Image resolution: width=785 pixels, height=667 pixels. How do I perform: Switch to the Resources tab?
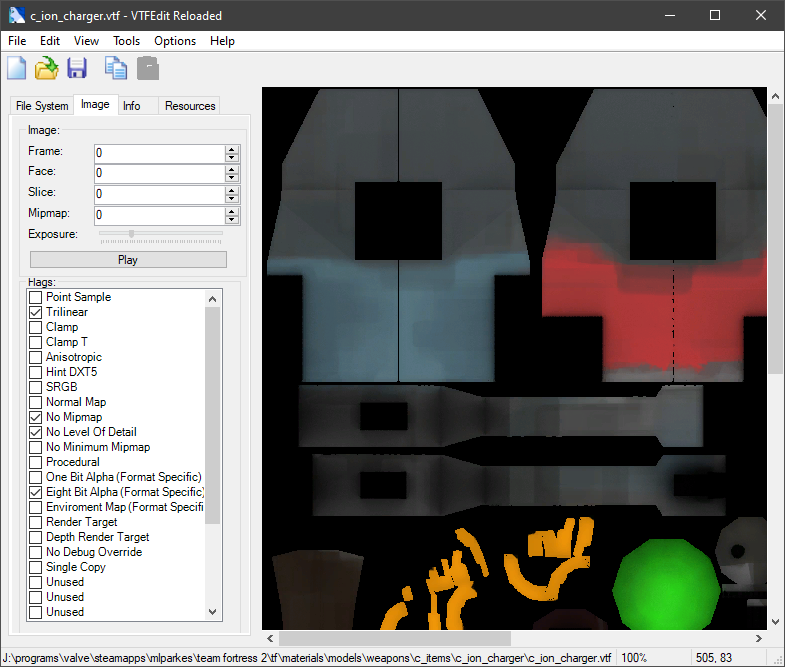190,106
